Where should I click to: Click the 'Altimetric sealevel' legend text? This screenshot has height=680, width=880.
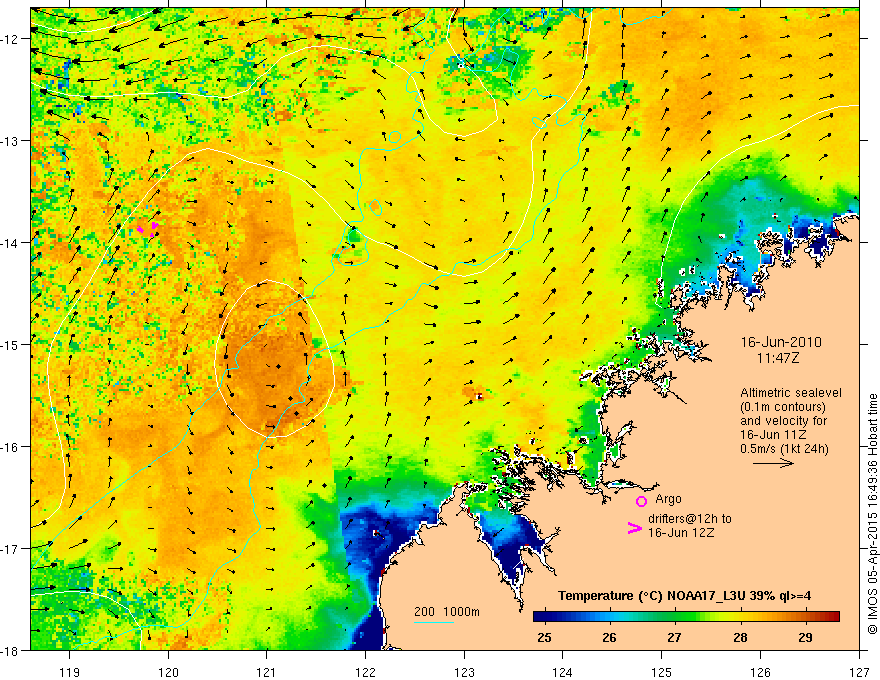(x=791, y=393)
